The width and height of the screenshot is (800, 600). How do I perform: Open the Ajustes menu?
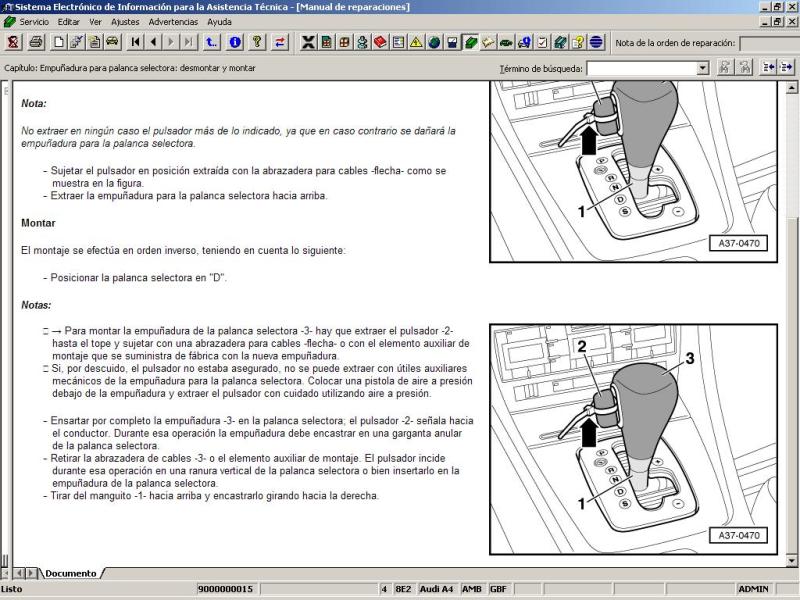125,22
